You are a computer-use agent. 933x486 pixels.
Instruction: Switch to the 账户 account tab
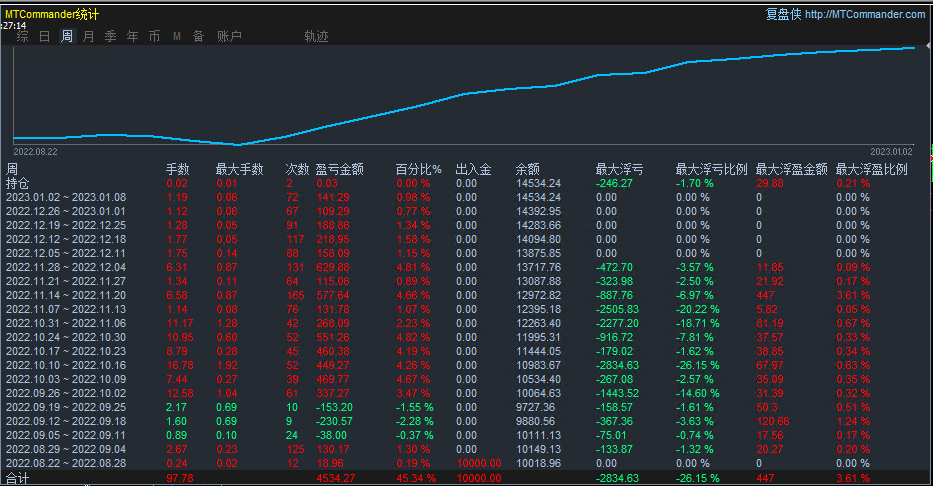coord(229,36)
